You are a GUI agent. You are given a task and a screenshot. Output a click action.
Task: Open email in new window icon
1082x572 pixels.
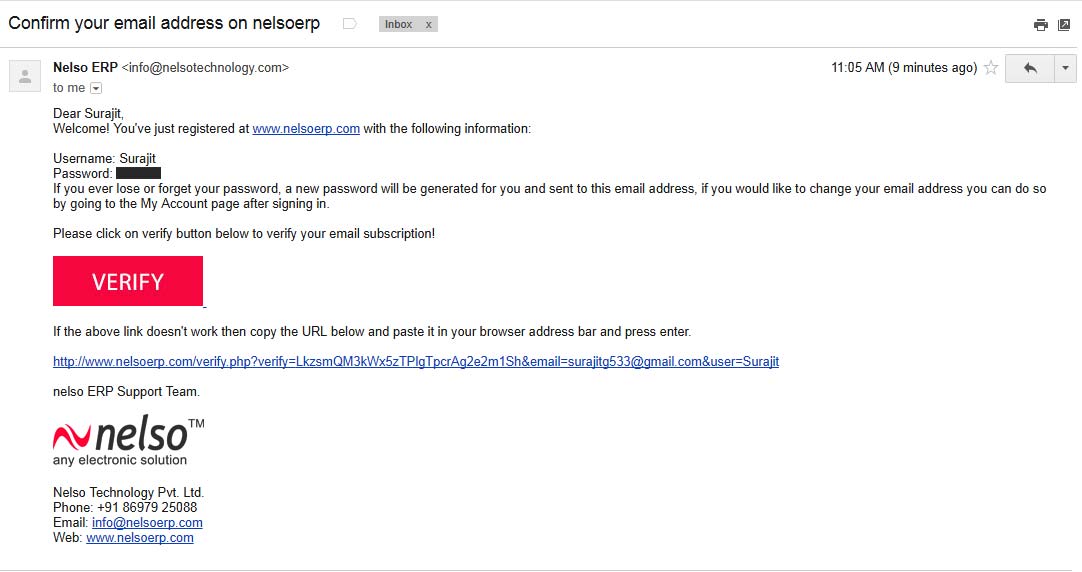point(1064,25)
